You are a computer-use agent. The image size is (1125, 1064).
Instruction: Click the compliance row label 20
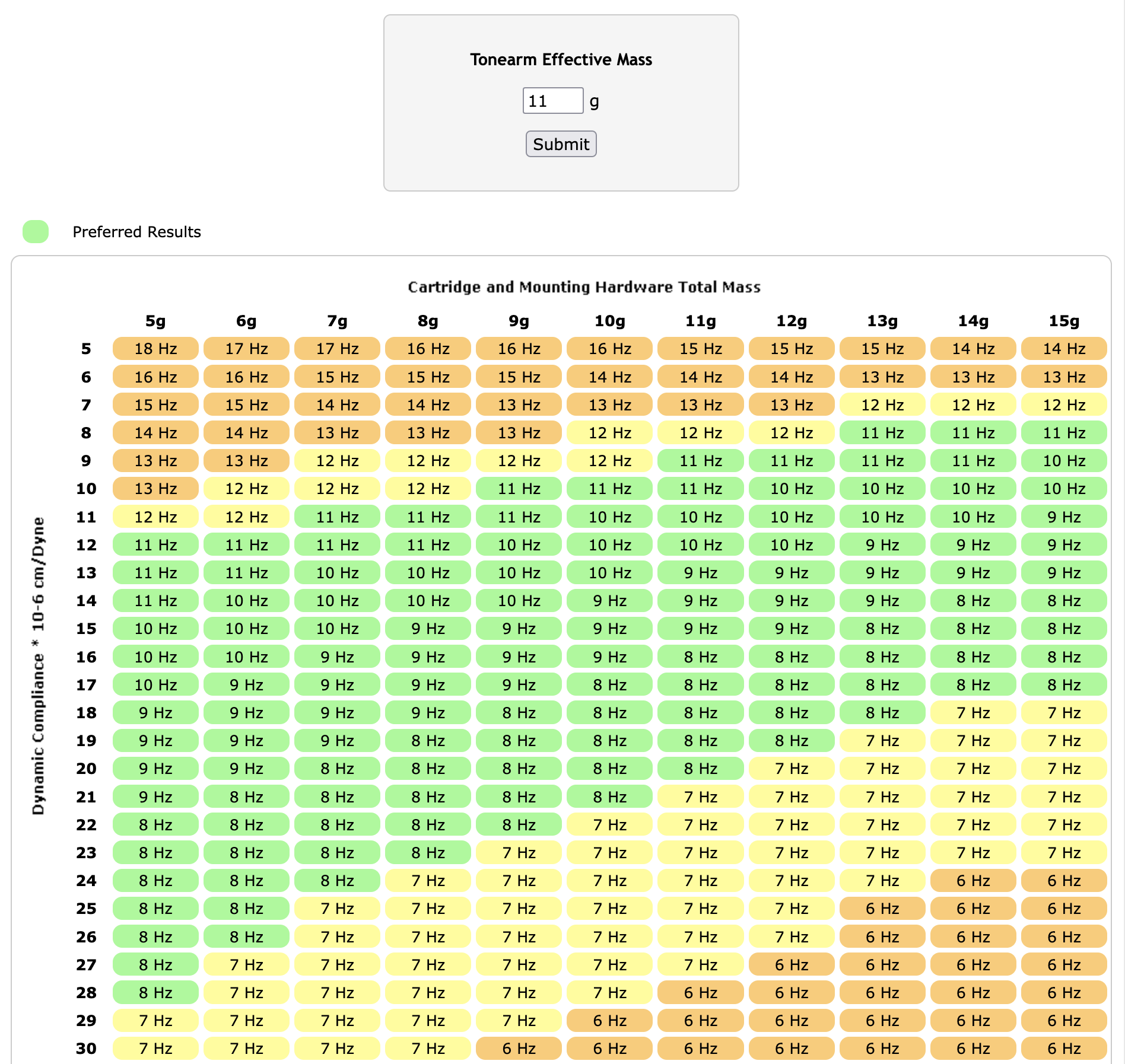[x=86, y=769]
